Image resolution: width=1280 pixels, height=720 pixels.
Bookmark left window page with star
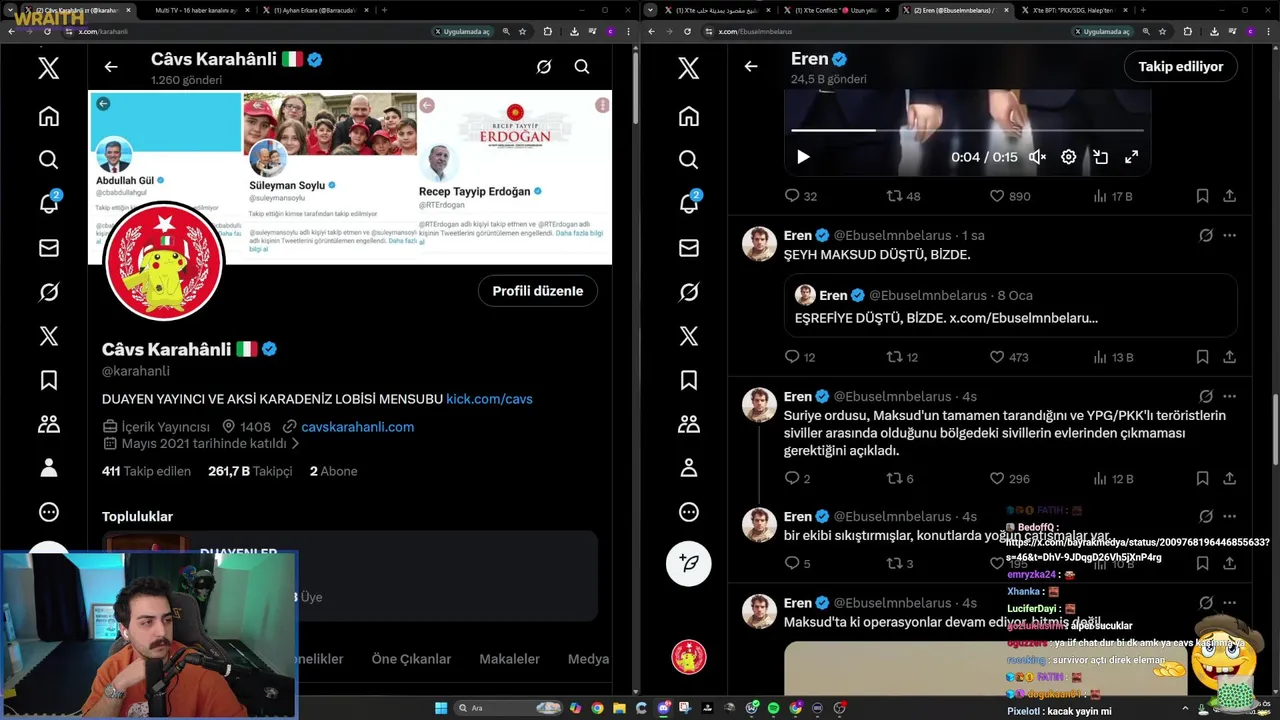[522, 31]
